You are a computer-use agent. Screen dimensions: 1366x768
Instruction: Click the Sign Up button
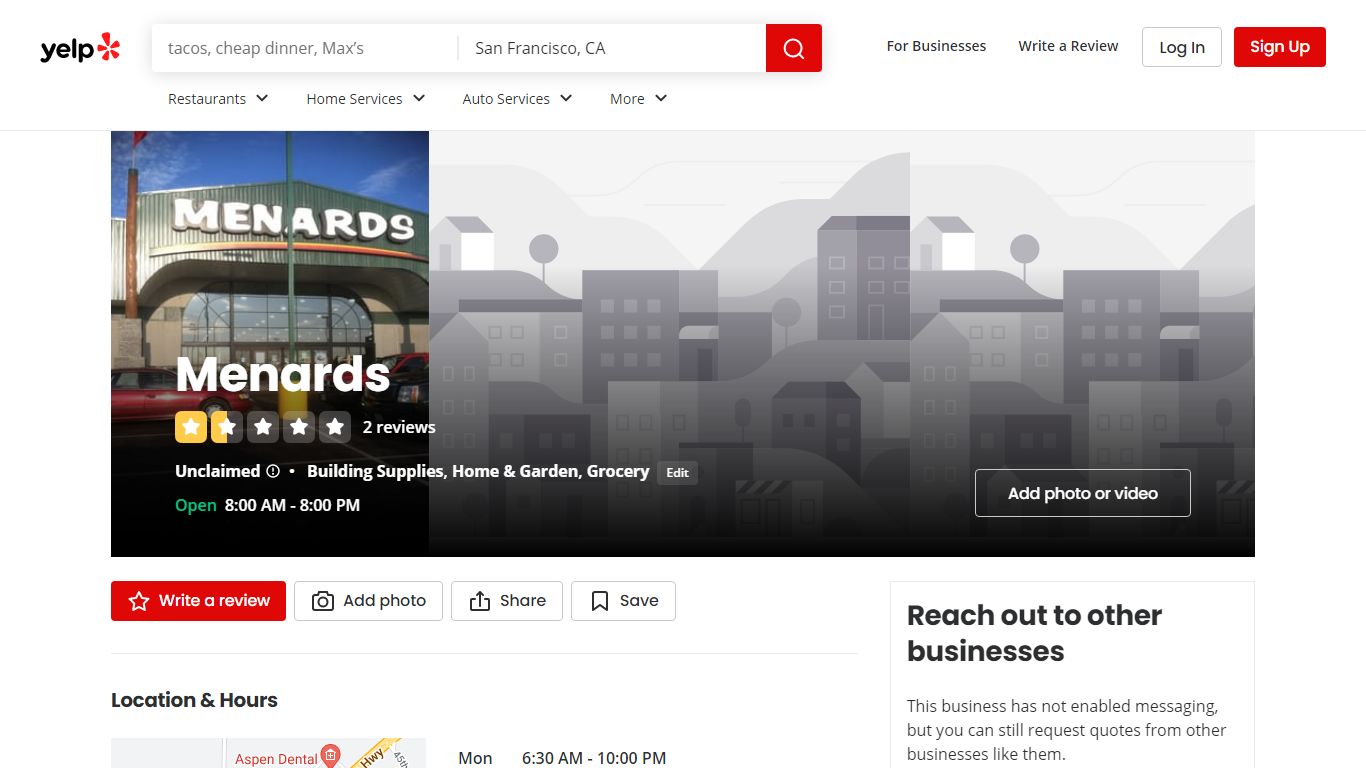click(1280, 47)
